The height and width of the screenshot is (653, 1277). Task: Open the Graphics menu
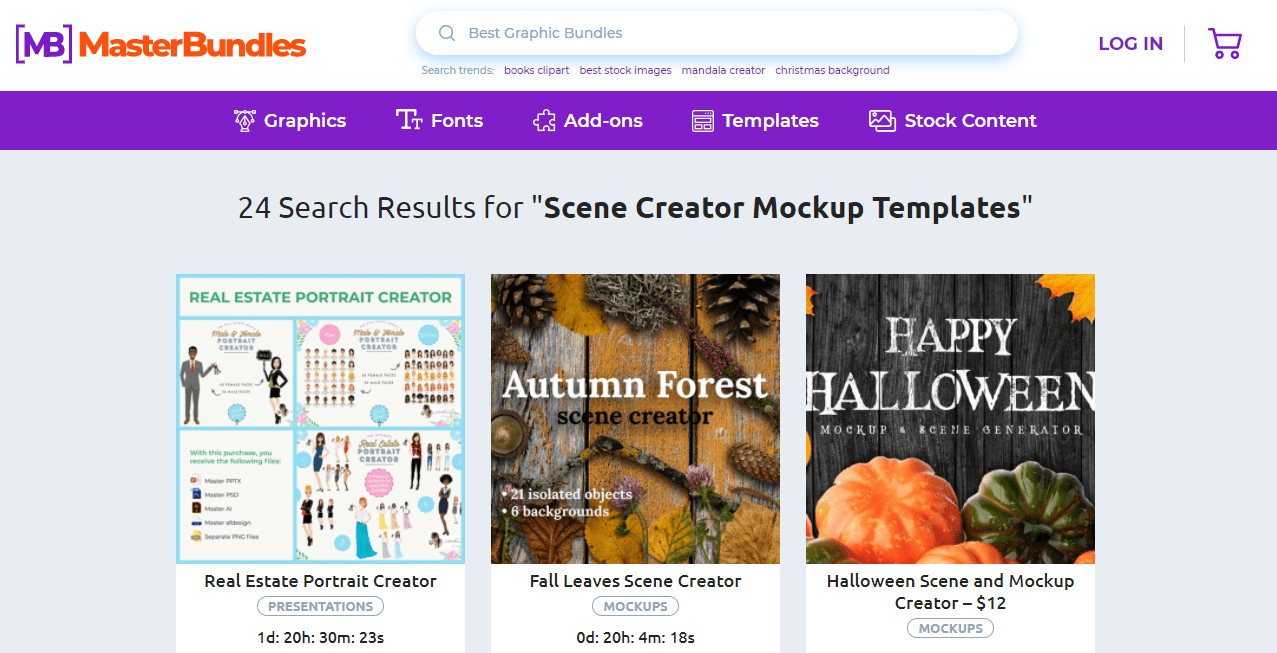290,121
